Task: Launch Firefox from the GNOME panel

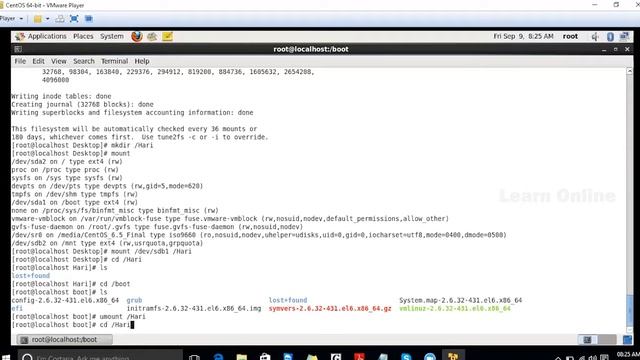Action: (x=137, y=36)
